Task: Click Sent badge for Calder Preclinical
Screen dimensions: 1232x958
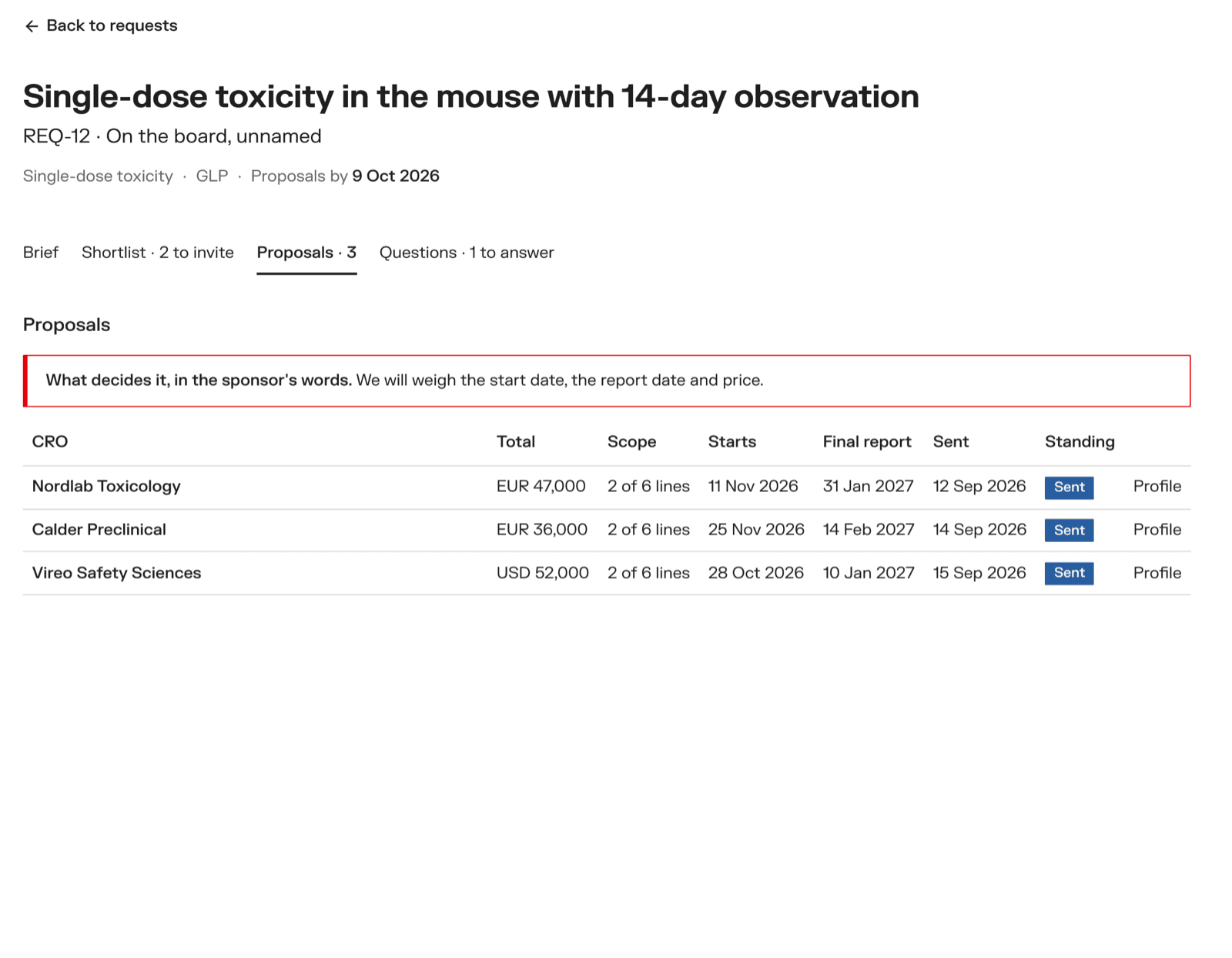Action: pos(1069,531)
